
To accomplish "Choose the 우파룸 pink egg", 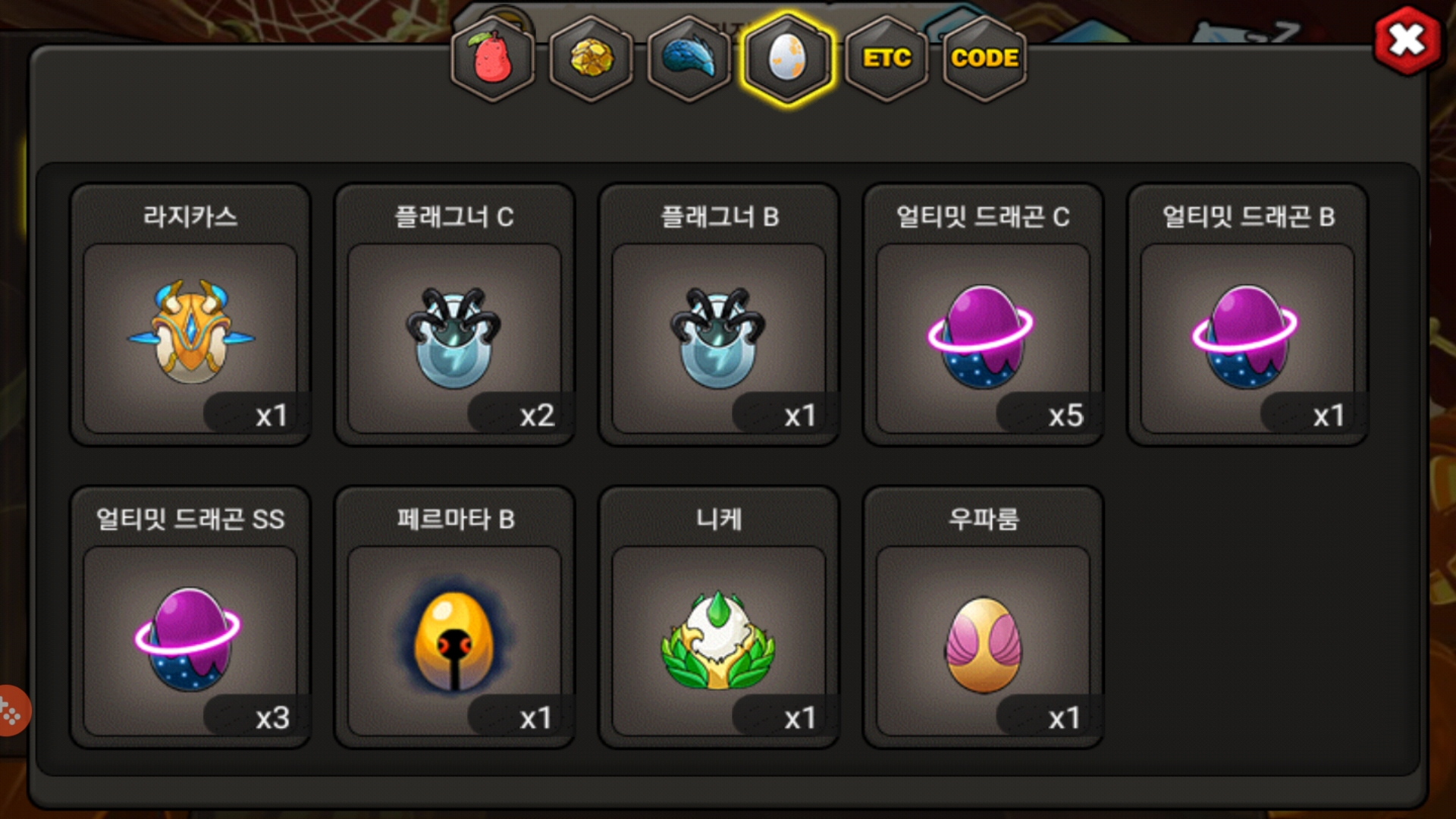I will tap(984, 645).
